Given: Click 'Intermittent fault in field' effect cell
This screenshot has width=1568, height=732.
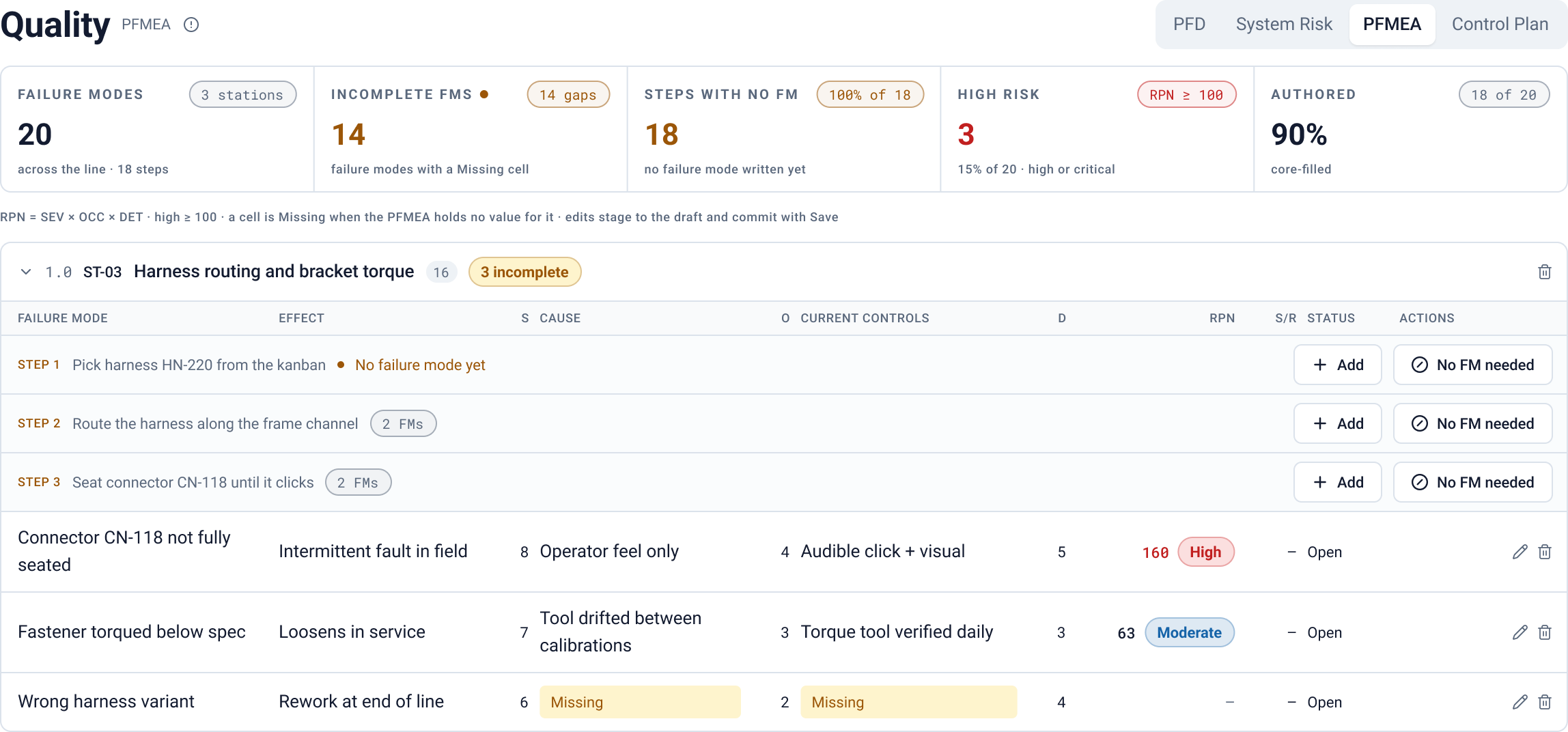Looking at the screenshot, I should point(373,551).
